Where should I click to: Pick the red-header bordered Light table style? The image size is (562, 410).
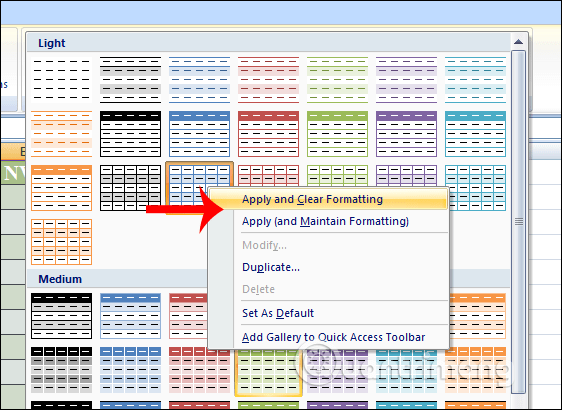pyautogui.click(x=268, y=134)
